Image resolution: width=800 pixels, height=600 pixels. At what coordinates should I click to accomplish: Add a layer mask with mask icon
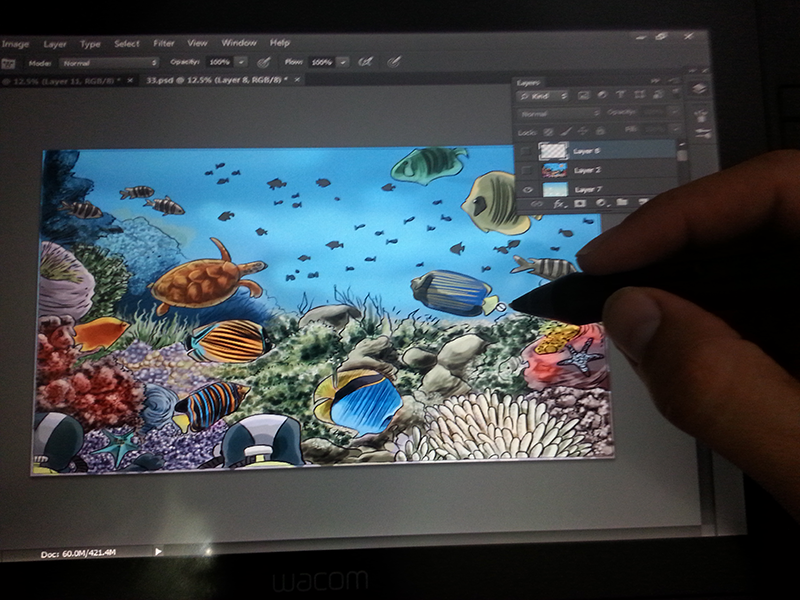(x=580, y=204)
